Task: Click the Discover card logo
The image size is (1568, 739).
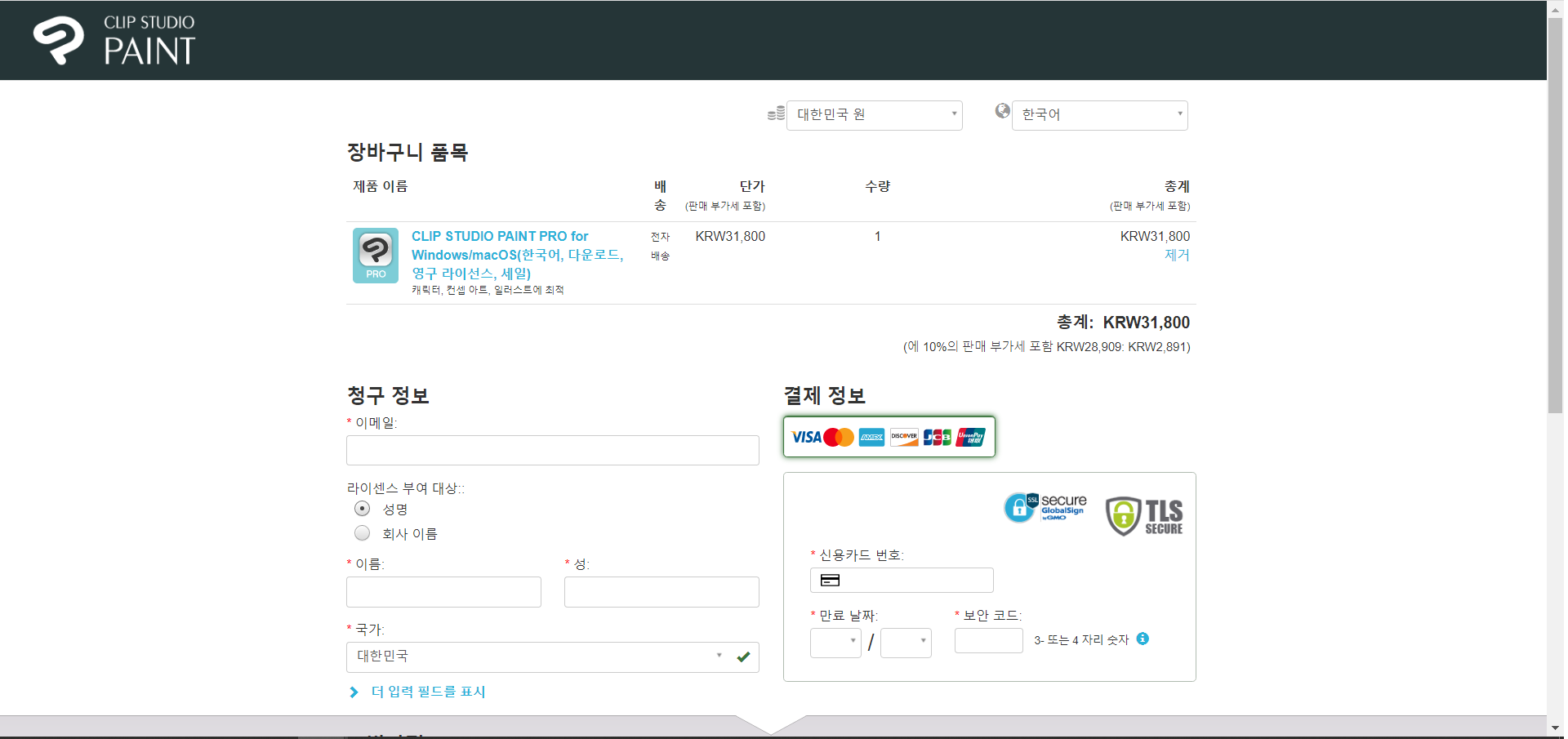Action: point(904,438)
